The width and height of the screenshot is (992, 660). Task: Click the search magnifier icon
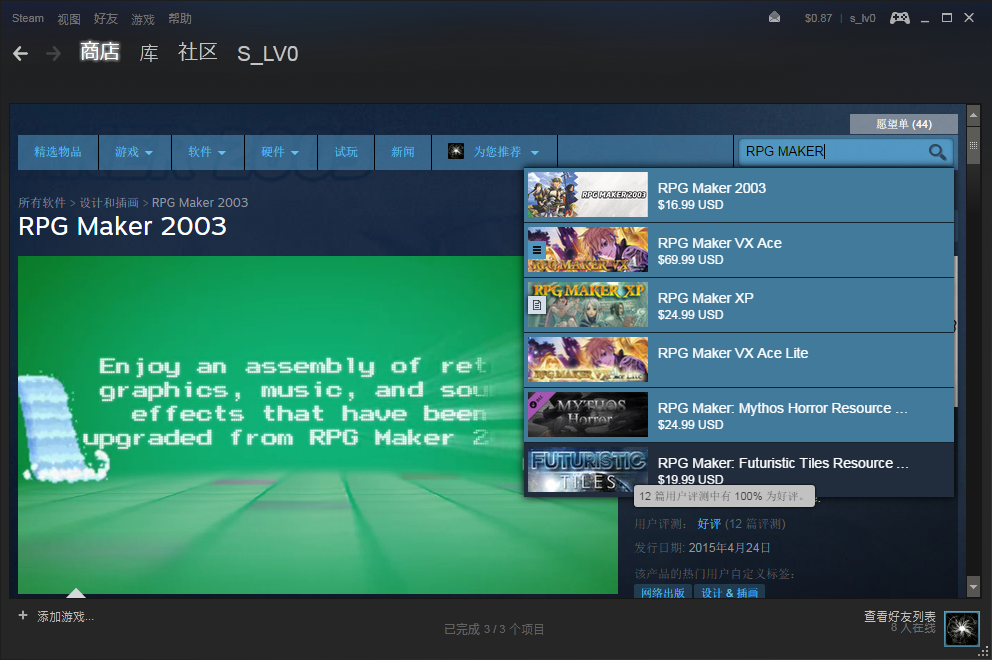[x=937, y=152]
